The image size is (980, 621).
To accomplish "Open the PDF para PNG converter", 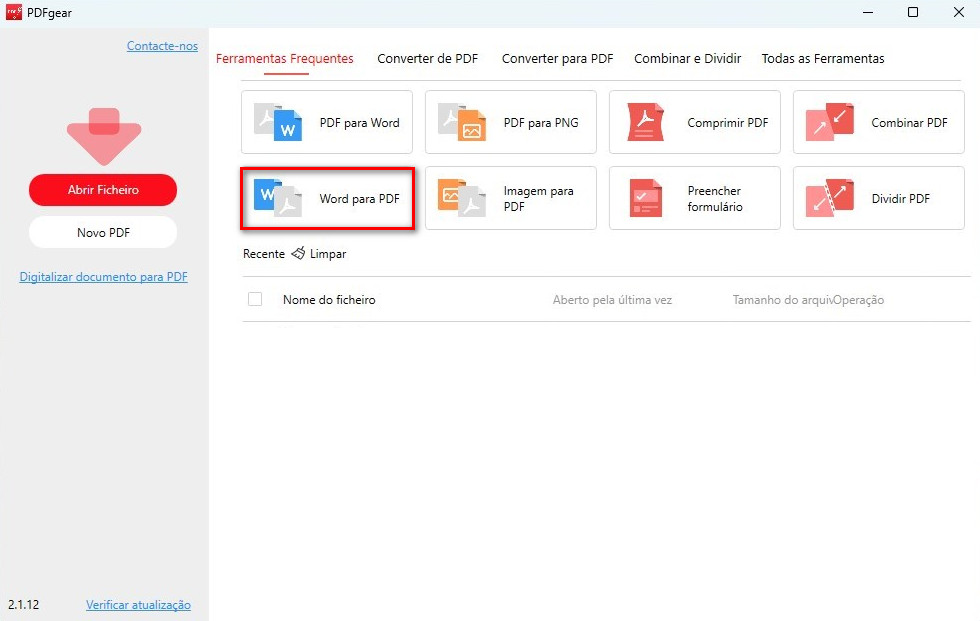I will click(510, 122).
